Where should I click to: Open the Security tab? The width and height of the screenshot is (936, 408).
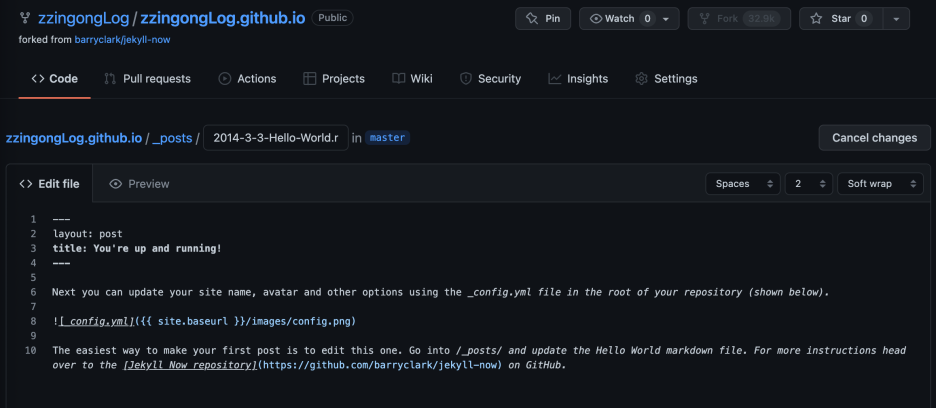(x=490, y=79)
